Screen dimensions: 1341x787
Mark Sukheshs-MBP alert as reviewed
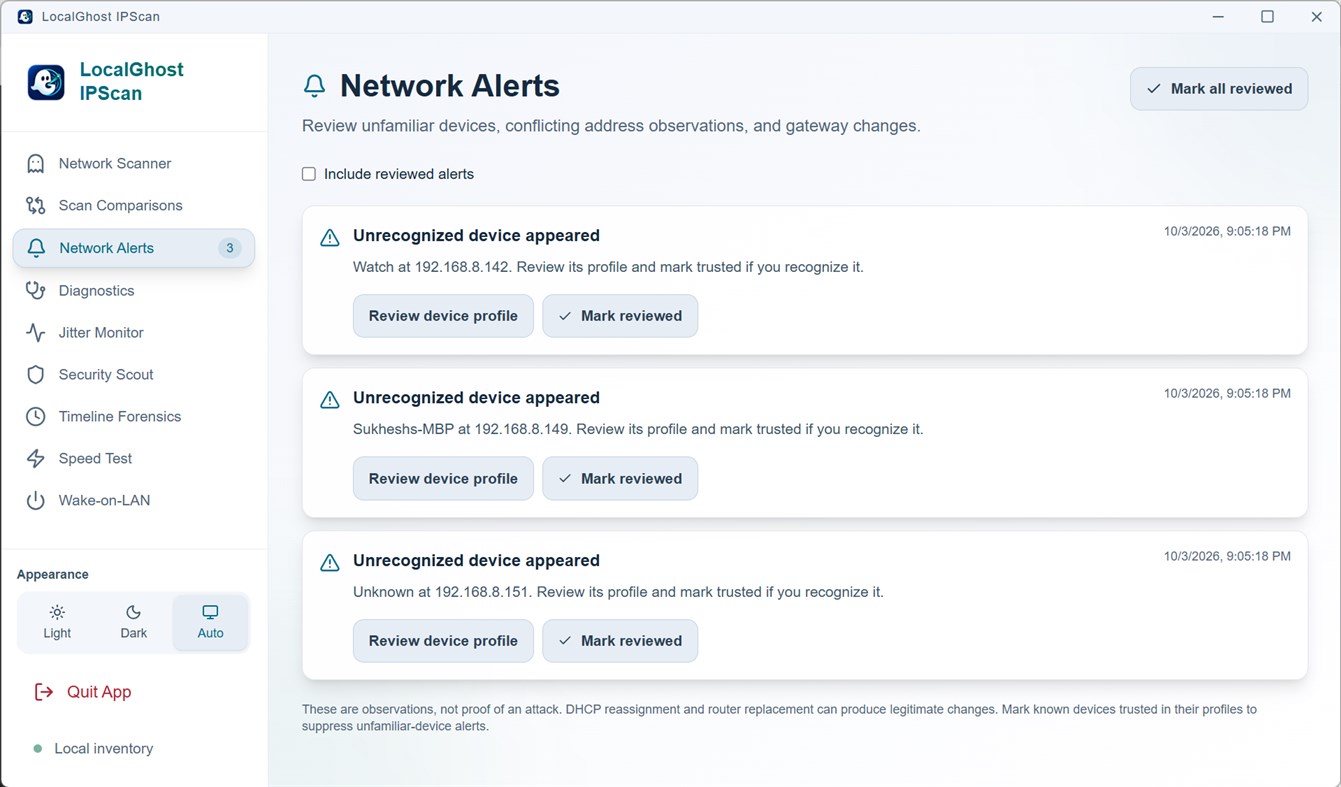click(620, 478)
